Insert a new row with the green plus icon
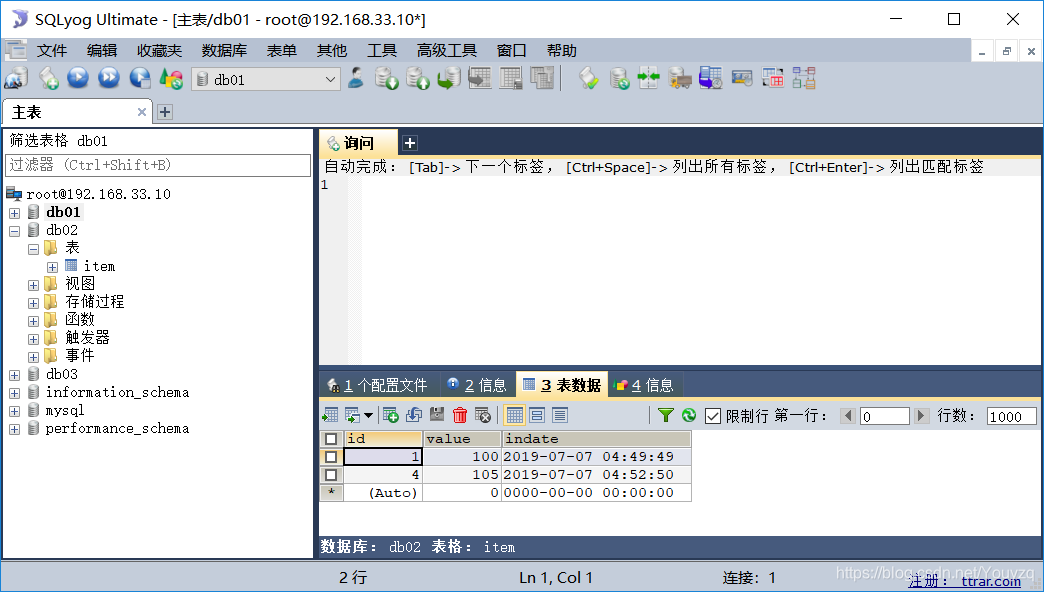 [391, 416]
